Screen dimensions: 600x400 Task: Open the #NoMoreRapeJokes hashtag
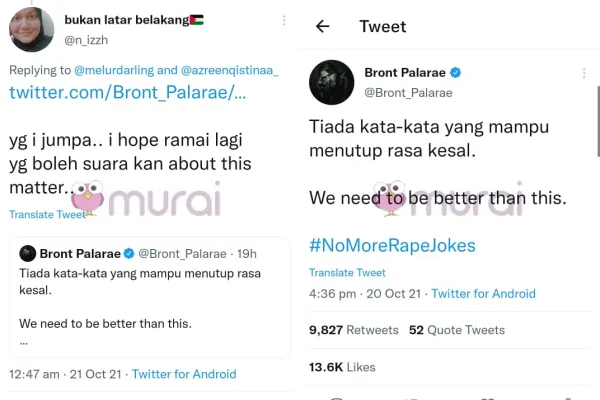pos(392,246)
